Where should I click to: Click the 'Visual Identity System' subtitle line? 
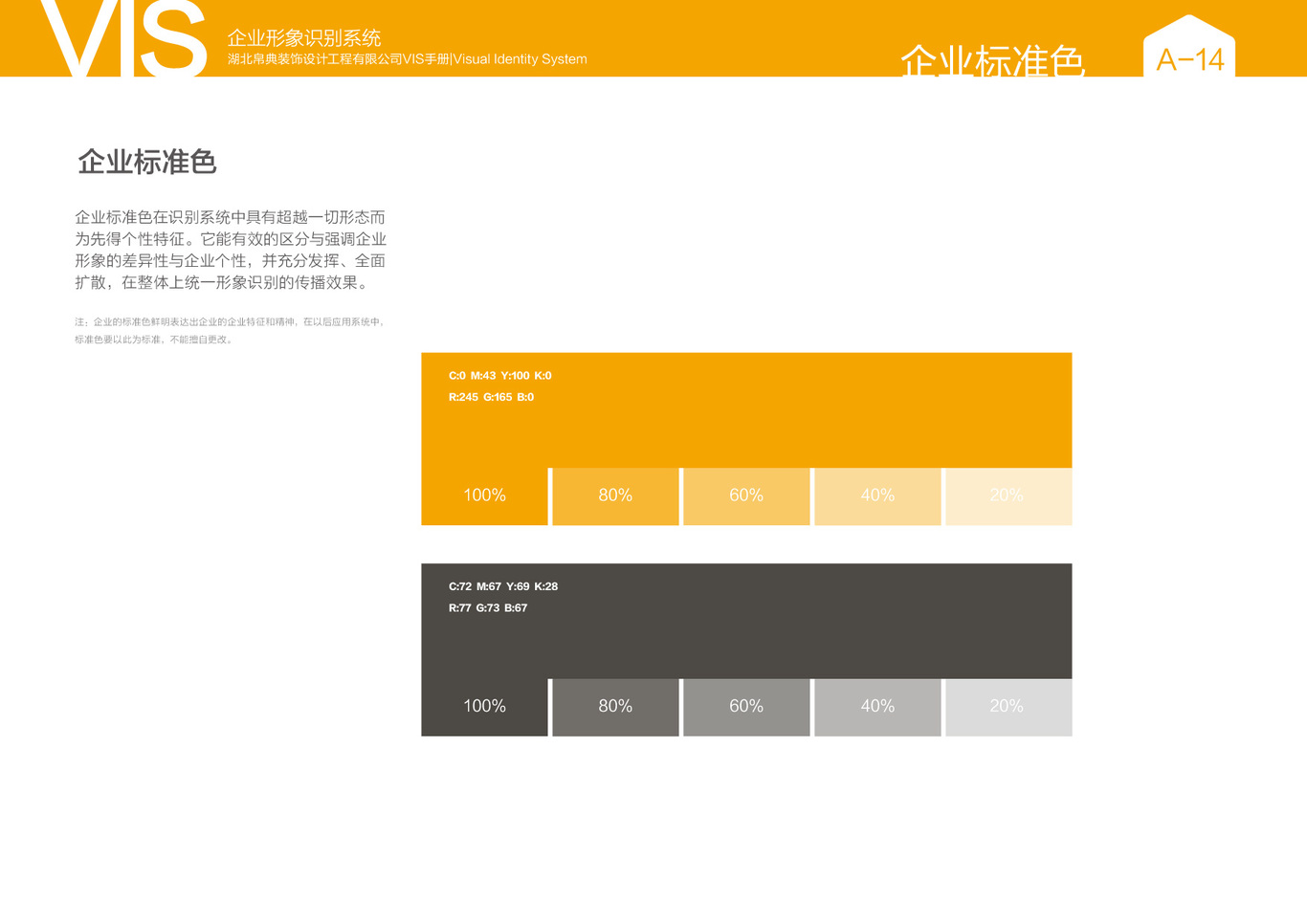[x=408, y=59]
